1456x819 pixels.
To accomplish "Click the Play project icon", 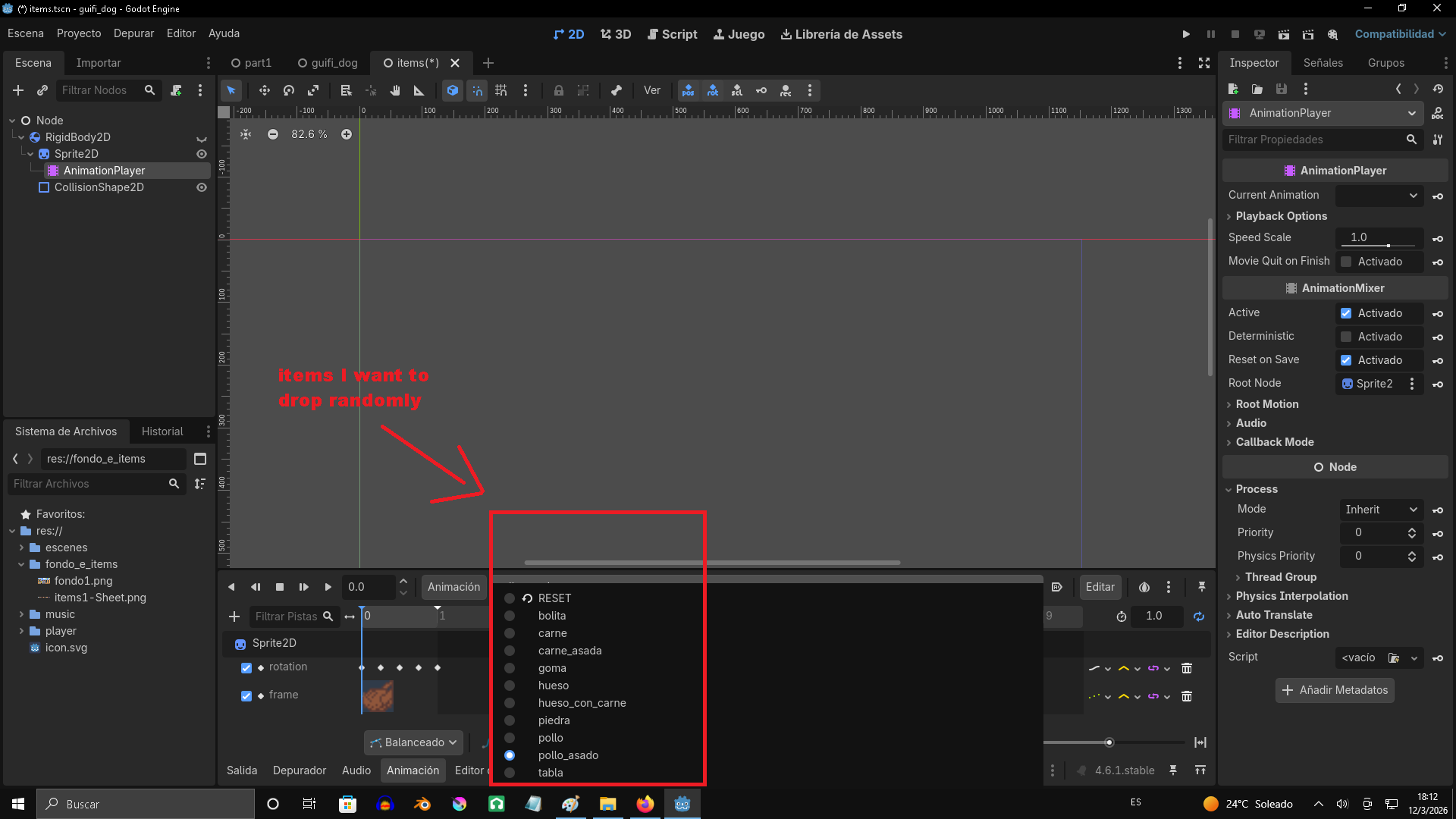I will pos(1186,34).
